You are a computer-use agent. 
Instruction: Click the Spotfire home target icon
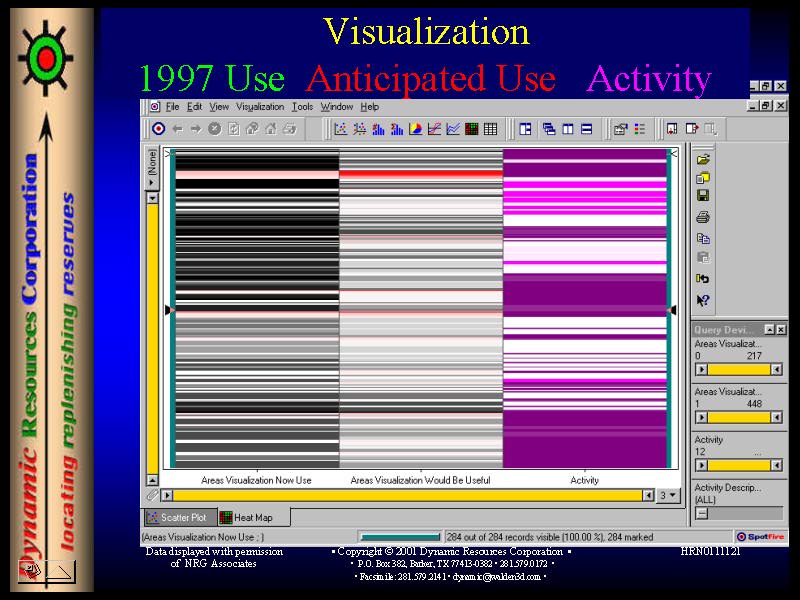(158, 129)
